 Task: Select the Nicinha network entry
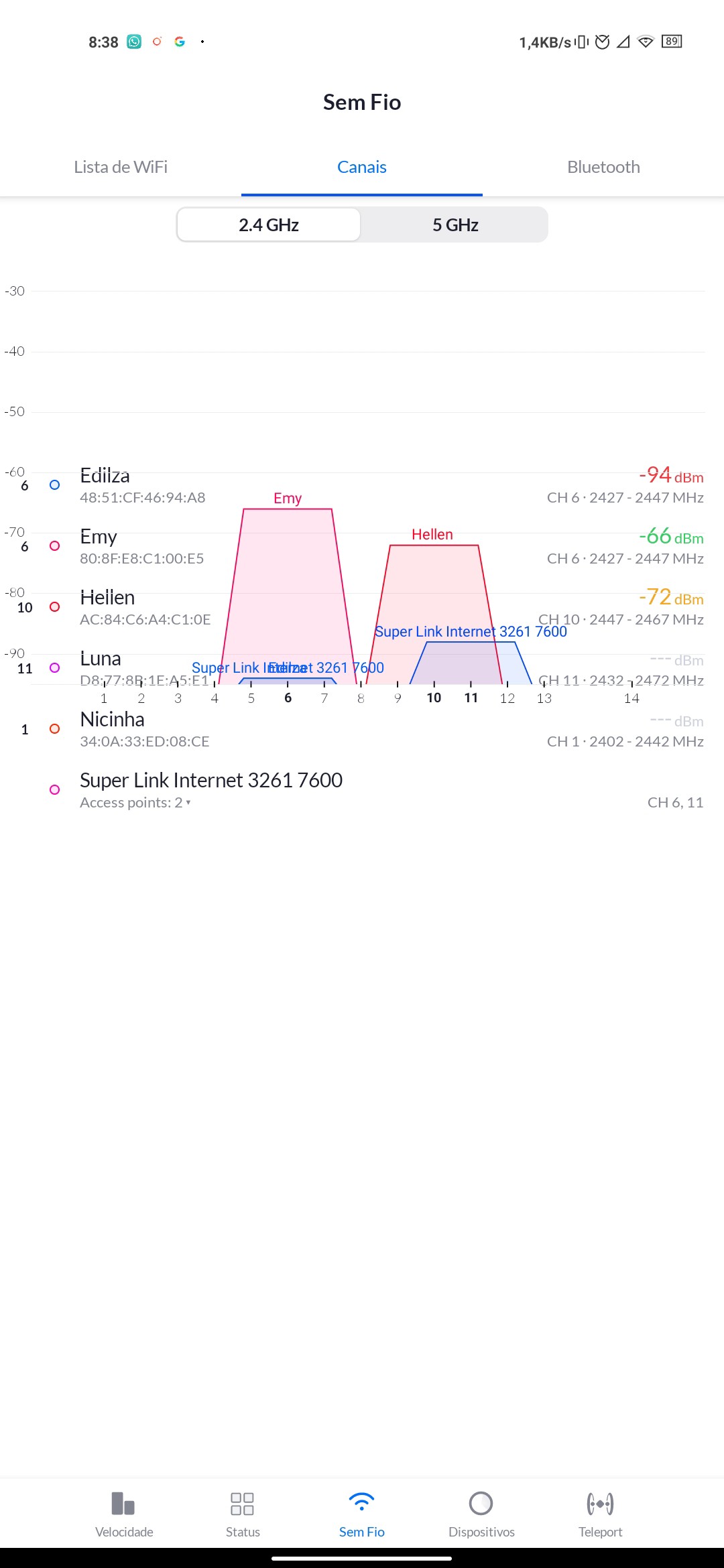coord(113,720)
